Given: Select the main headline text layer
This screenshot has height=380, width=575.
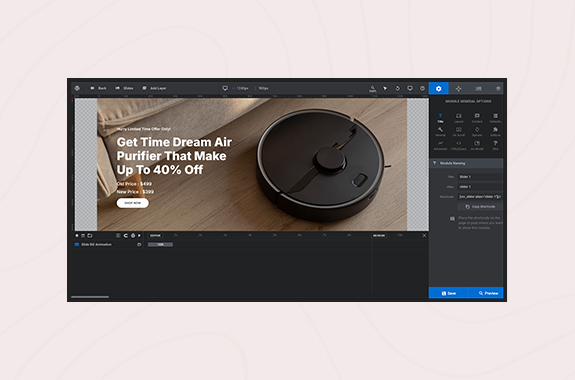Looking at the screenshot, I should pos(174,156).
